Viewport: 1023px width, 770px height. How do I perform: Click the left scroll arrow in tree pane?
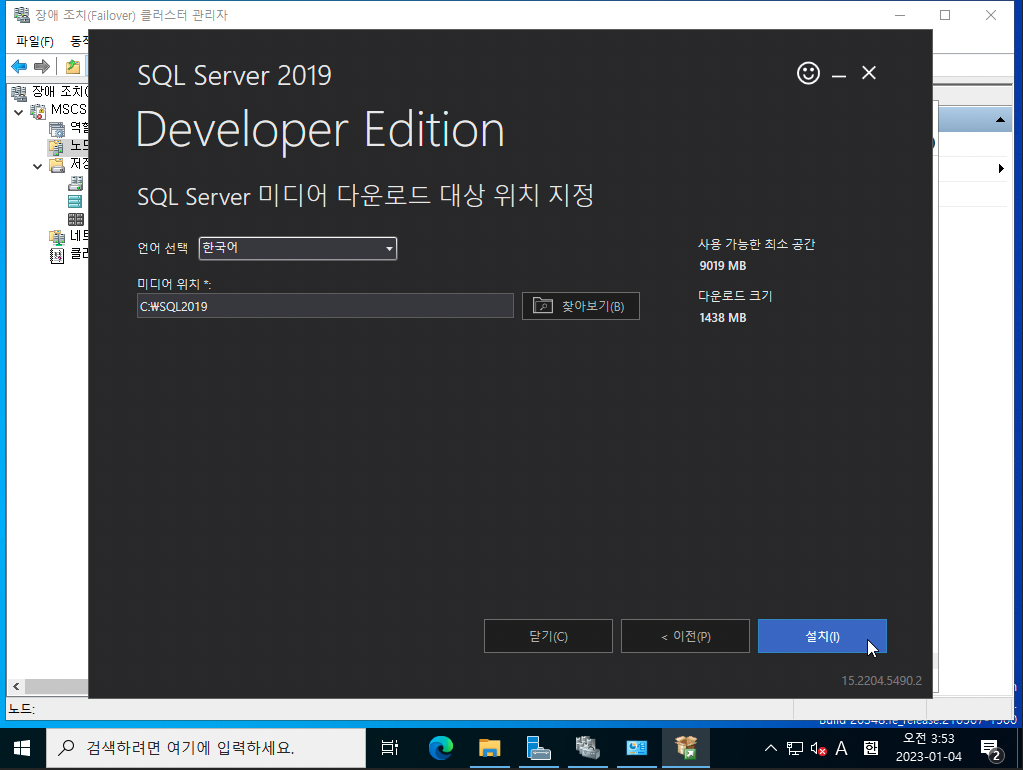click(16, 686)
